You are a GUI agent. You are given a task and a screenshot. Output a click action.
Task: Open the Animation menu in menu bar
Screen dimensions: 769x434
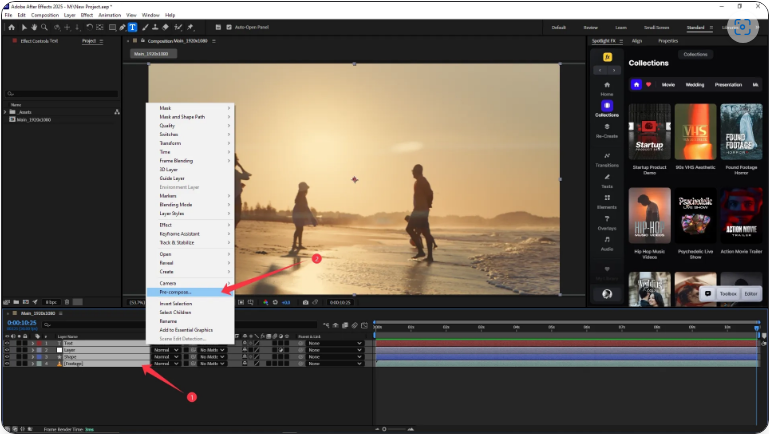109,15
